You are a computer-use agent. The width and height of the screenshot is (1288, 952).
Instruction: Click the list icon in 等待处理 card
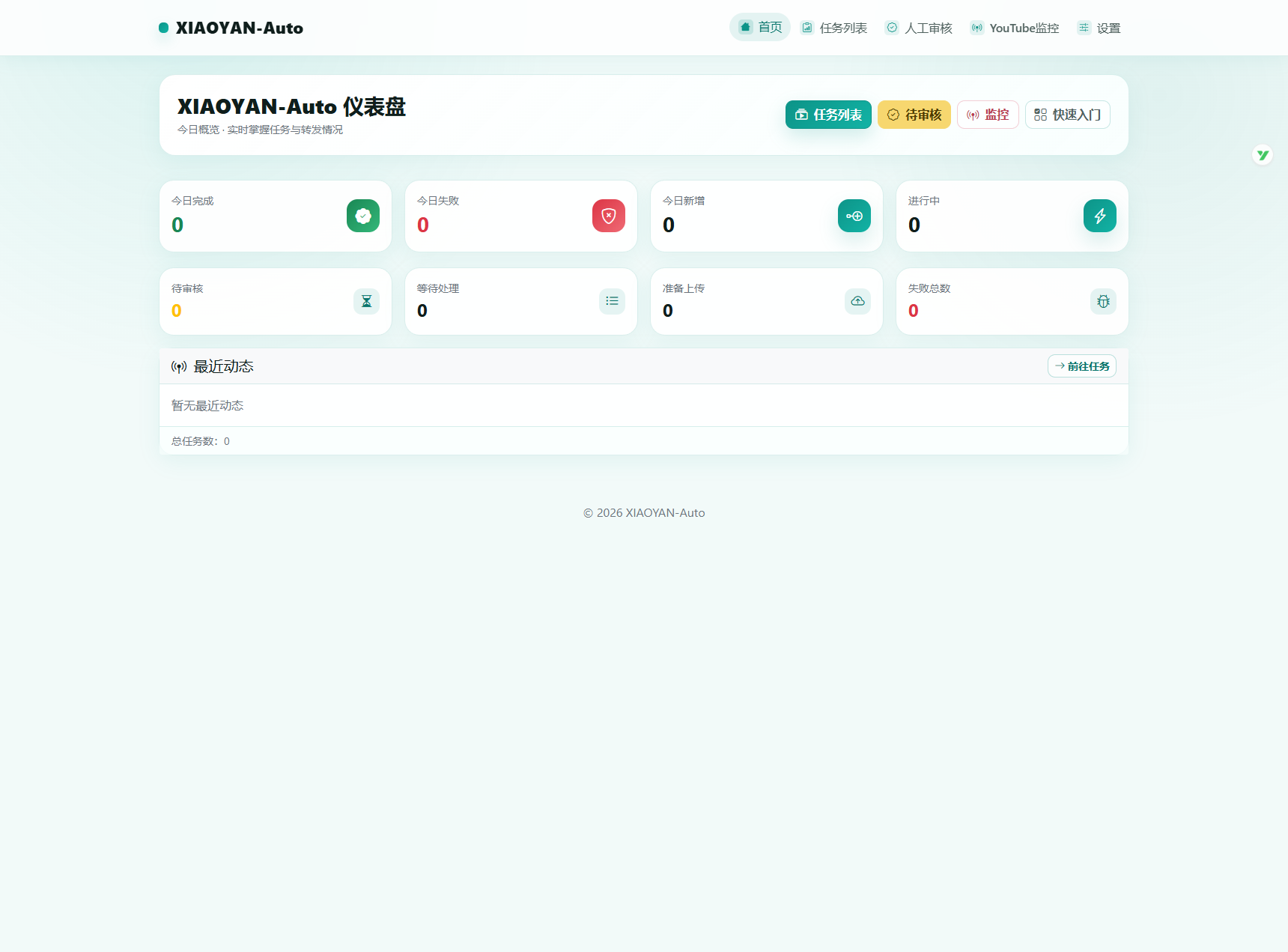(612, 301)
